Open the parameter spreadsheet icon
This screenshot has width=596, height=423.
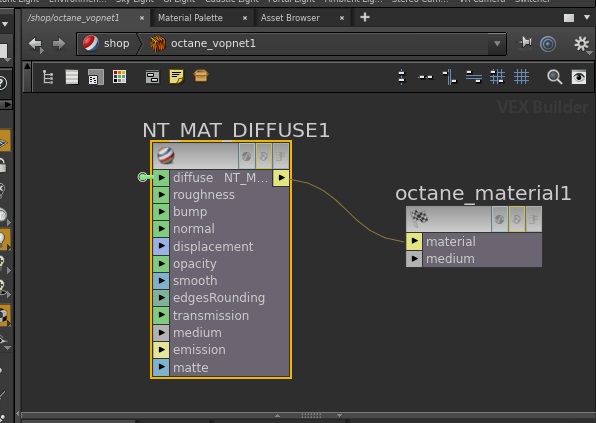point(95,77)
